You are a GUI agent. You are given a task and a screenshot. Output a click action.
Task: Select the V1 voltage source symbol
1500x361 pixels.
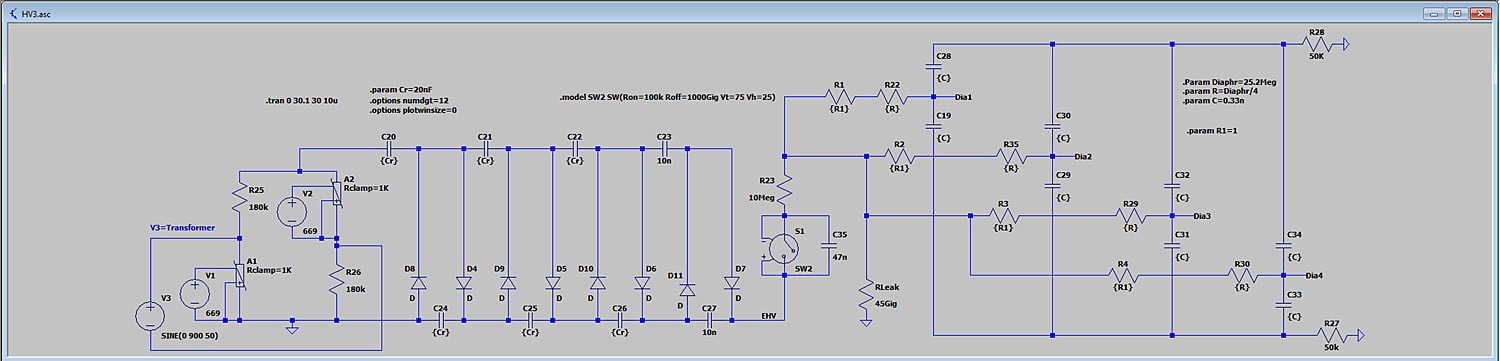194,294
